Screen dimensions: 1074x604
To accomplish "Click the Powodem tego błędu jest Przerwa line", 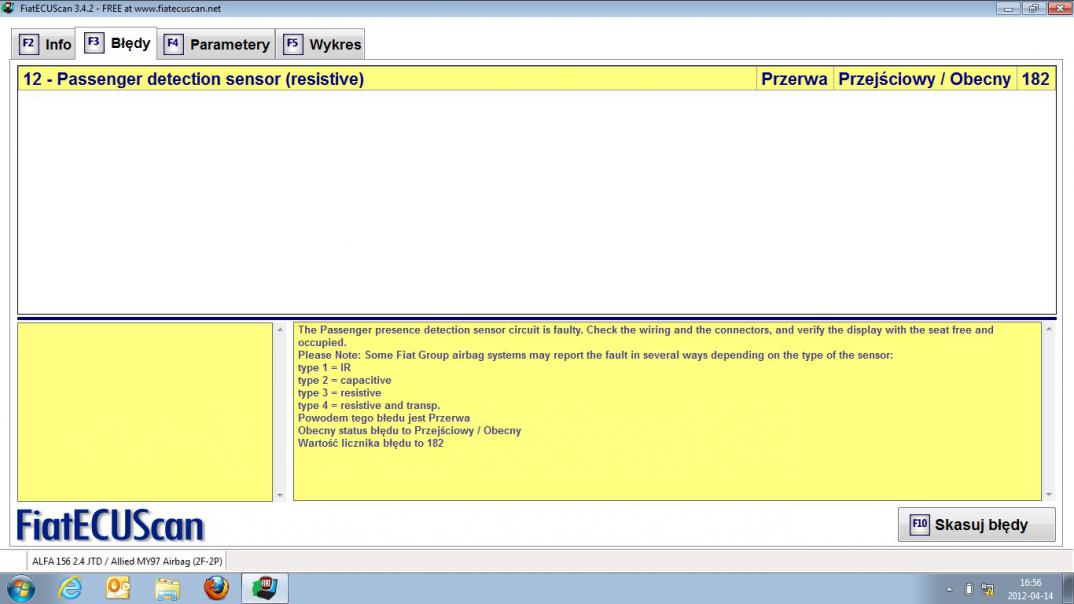I will pos(384,418).
